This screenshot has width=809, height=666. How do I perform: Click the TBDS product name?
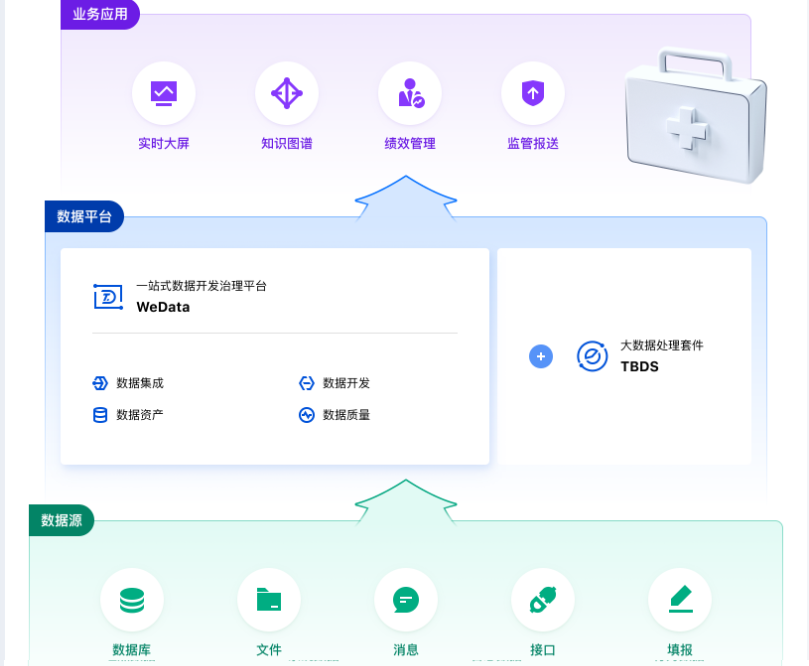click(640, 366)
